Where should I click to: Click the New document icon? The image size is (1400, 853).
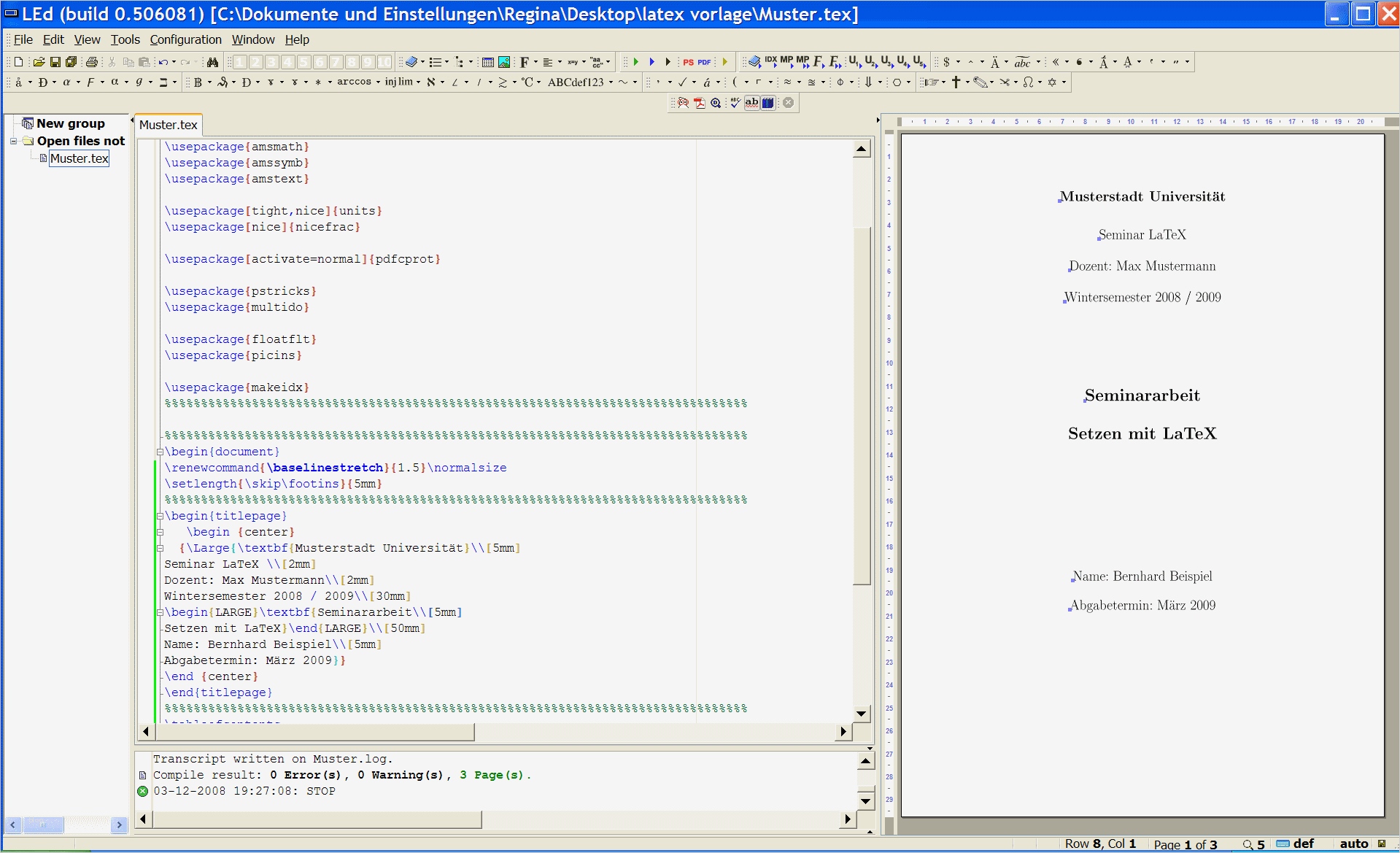point(19,62)
